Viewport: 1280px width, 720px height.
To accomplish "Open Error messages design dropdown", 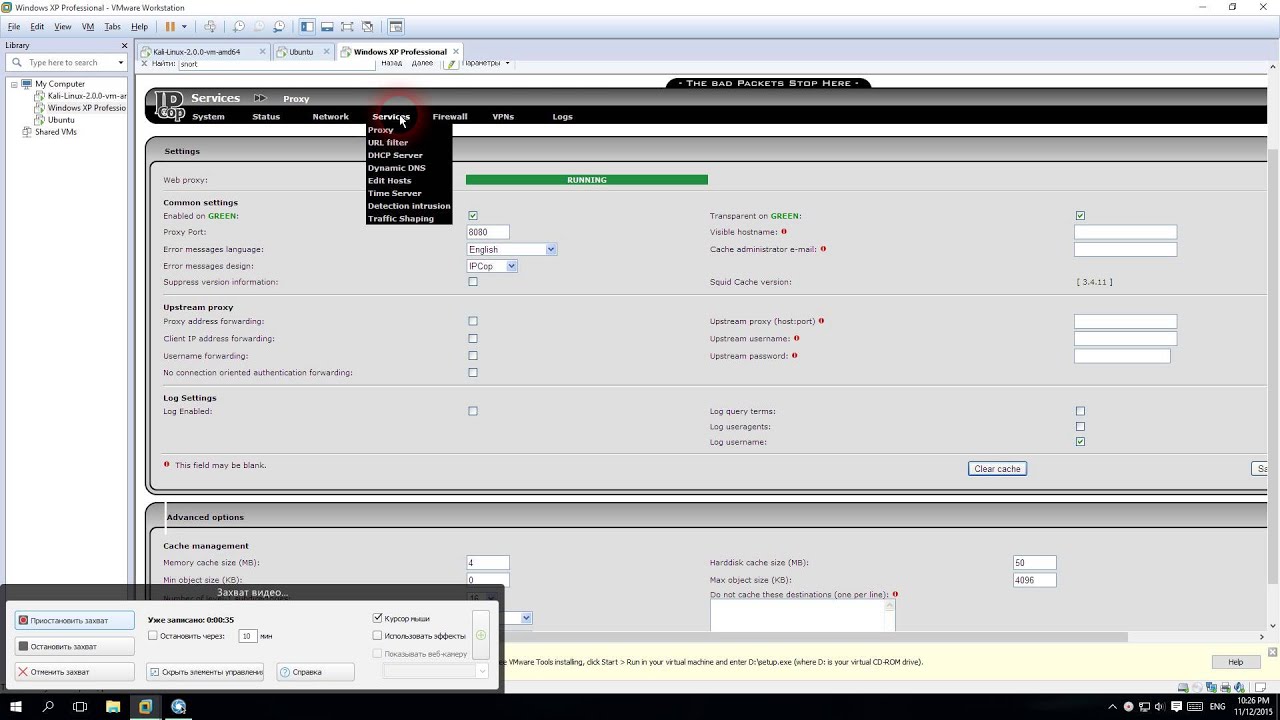I will (x=492, y=266).
